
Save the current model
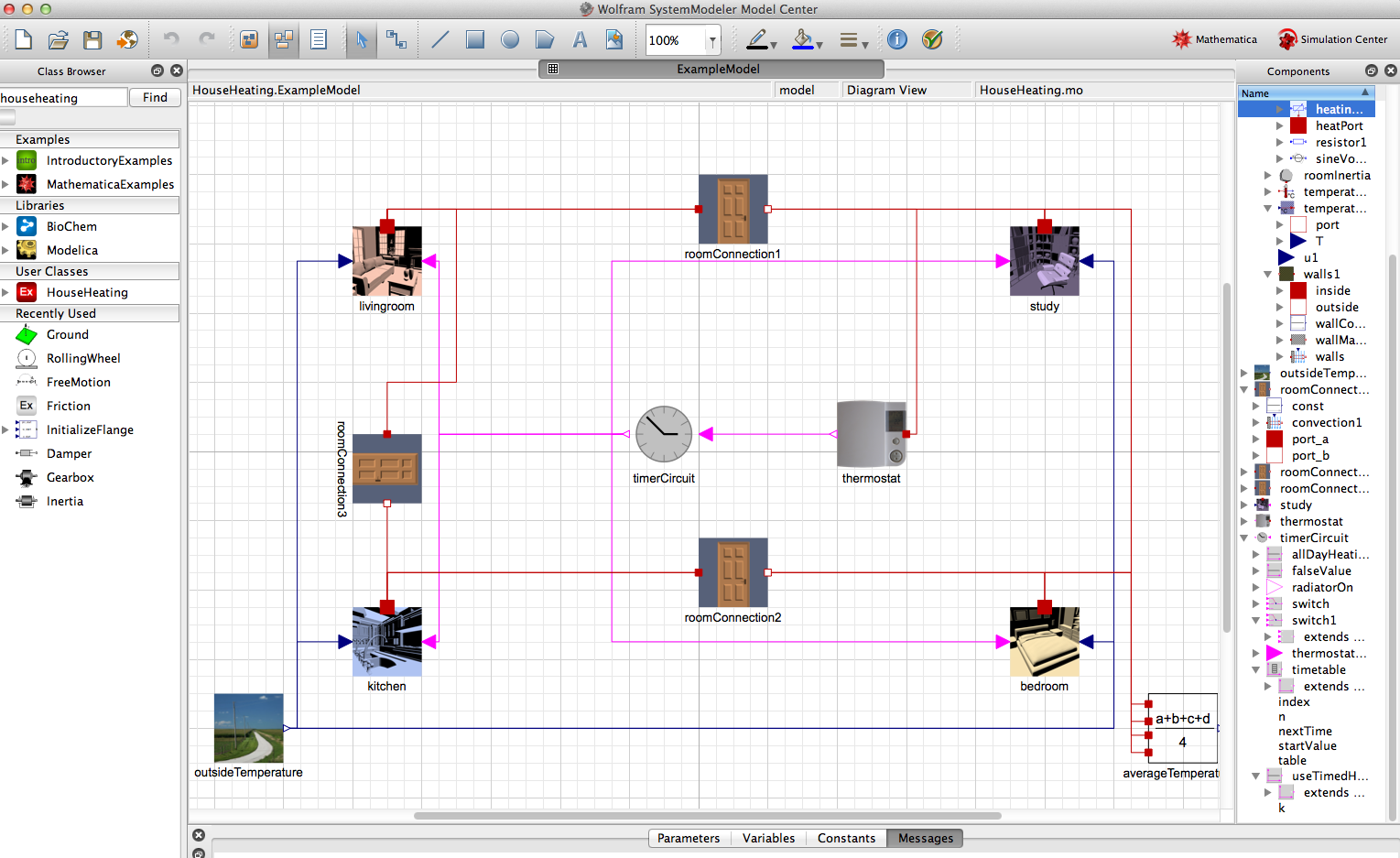92,39
